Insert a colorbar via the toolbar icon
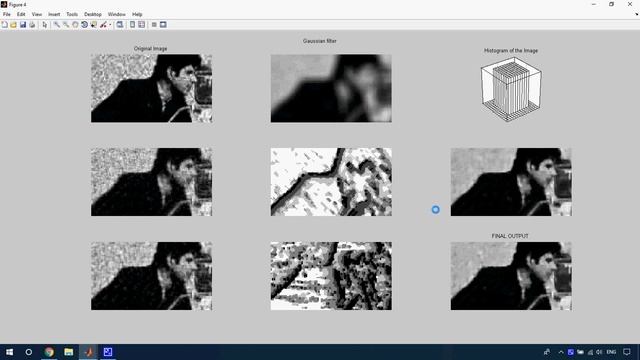Viewport: 640px width, 360px height. (132, 25)
